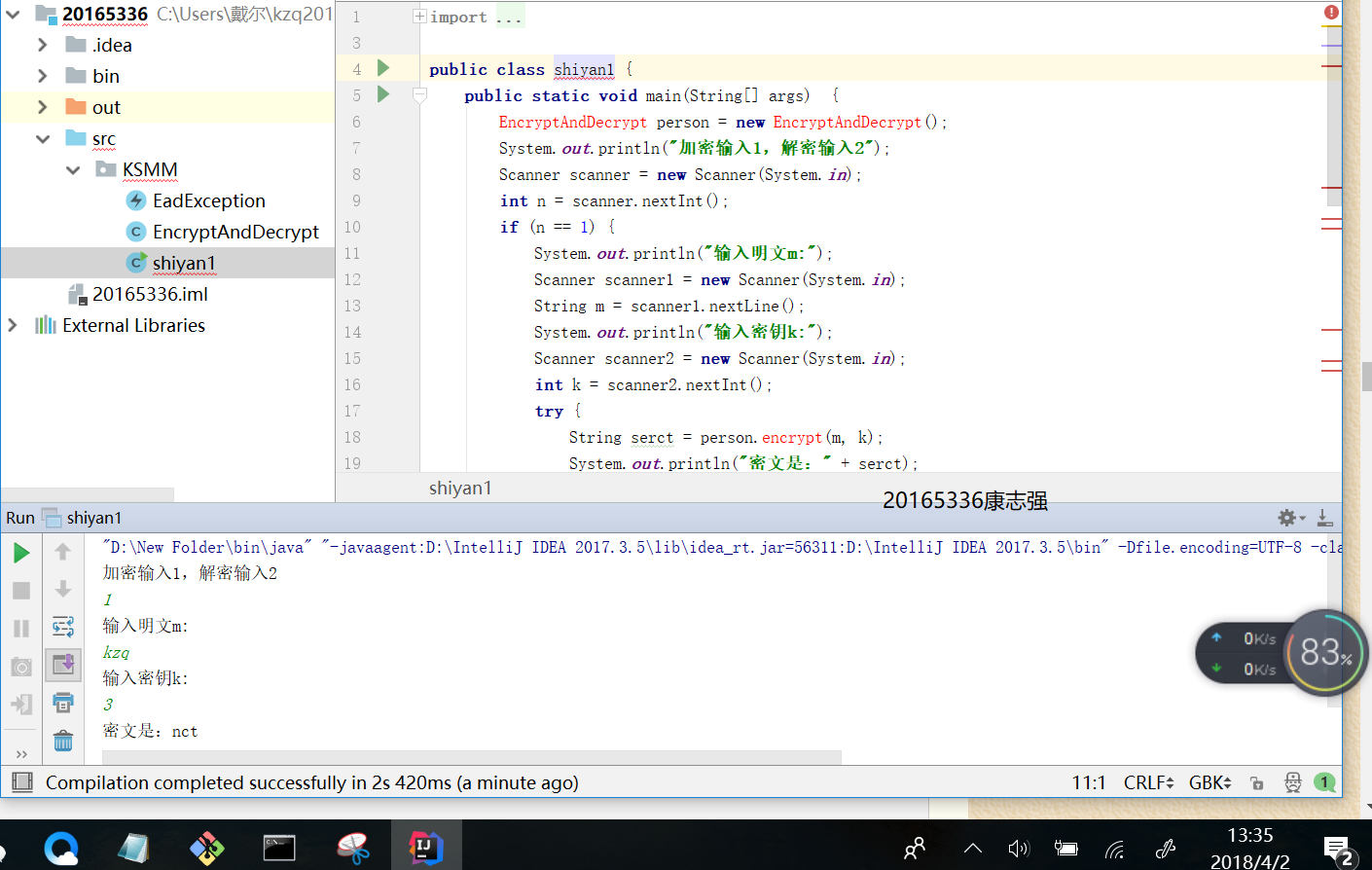Expand the External Libraries node

pos(13,325)
